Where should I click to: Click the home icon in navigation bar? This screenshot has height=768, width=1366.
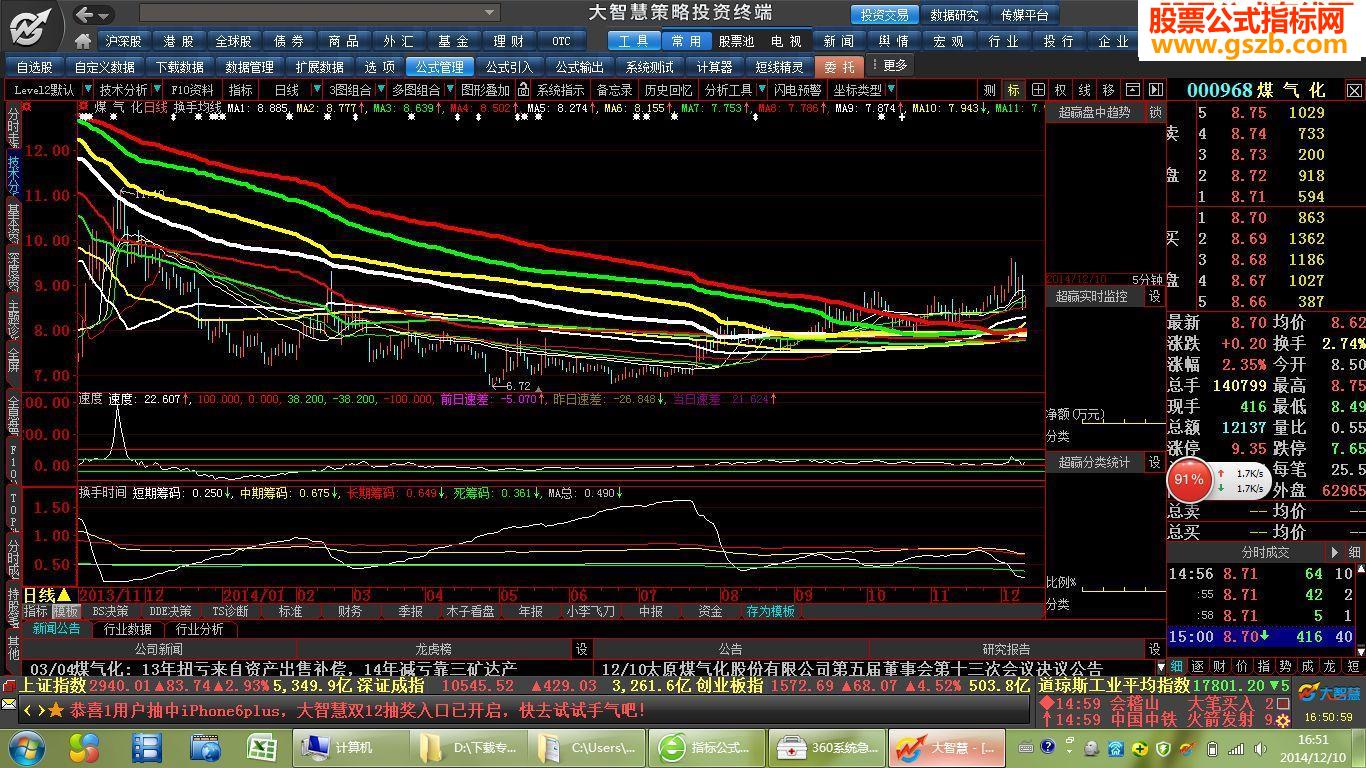84,41
